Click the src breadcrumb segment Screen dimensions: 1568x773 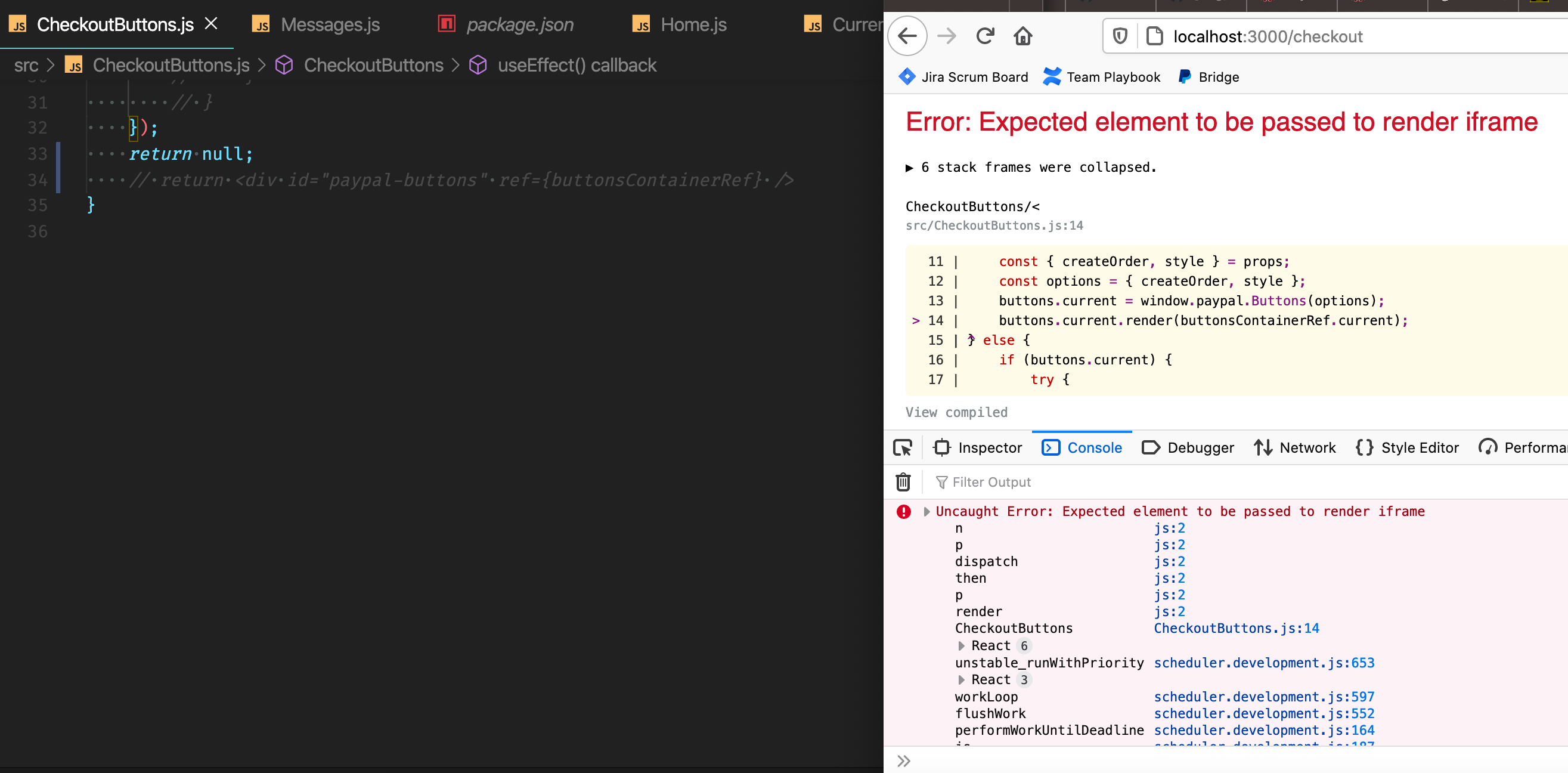click(x=26, y=65)
